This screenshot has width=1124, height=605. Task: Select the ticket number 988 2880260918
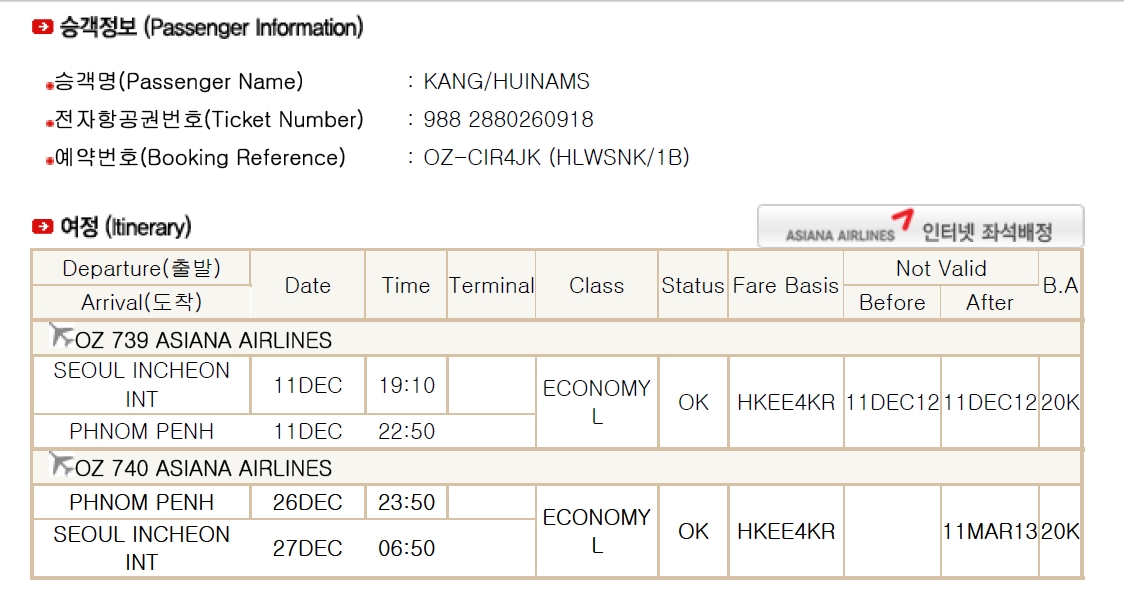point(508,120)
